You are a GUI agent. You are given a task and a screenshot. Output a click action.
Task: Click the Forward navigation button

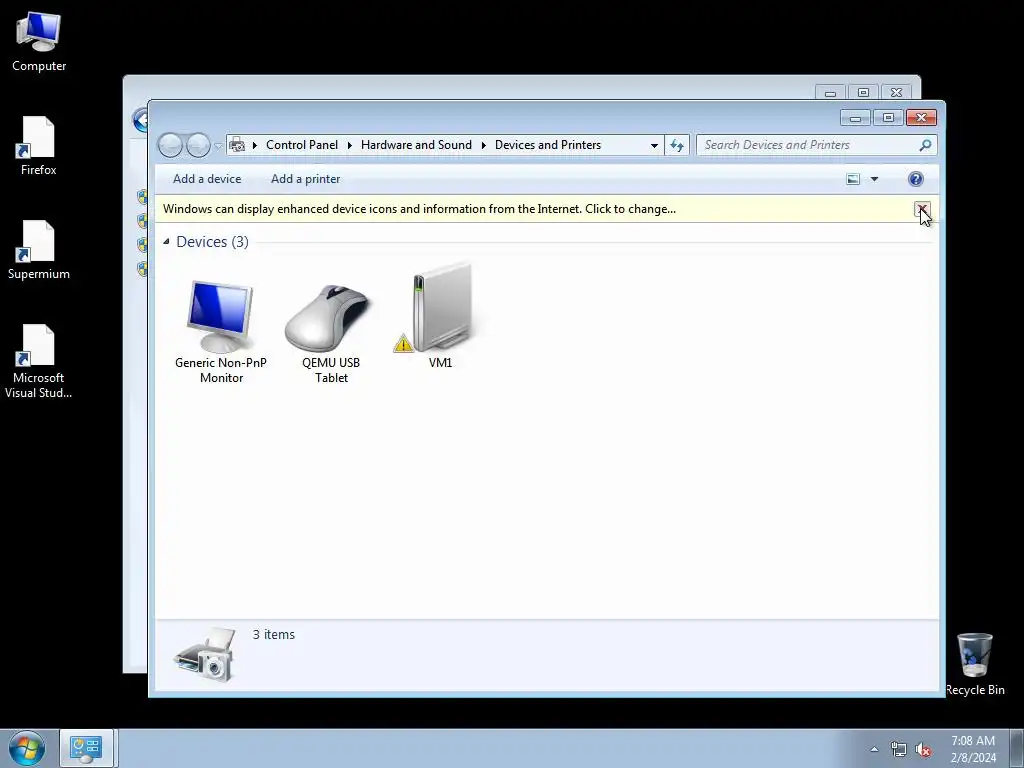click(x=198, y=145)
